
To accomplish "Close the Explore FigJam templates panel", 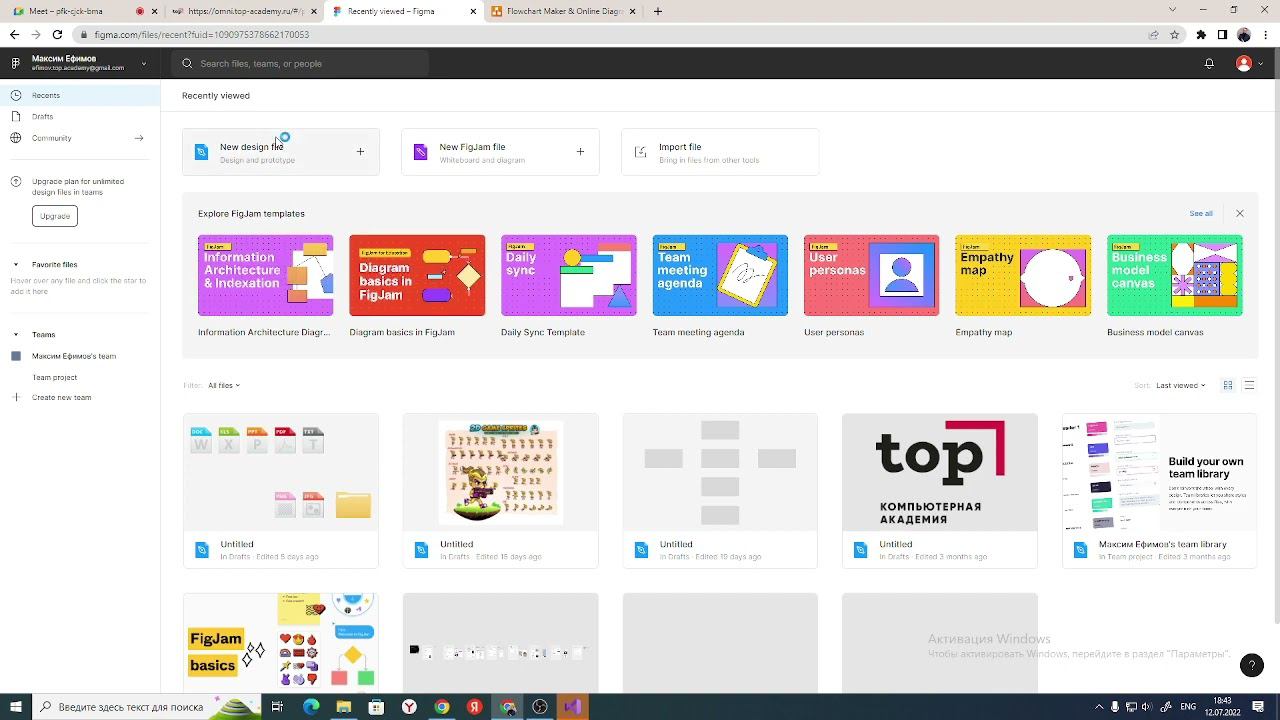I will point(1240,213).
